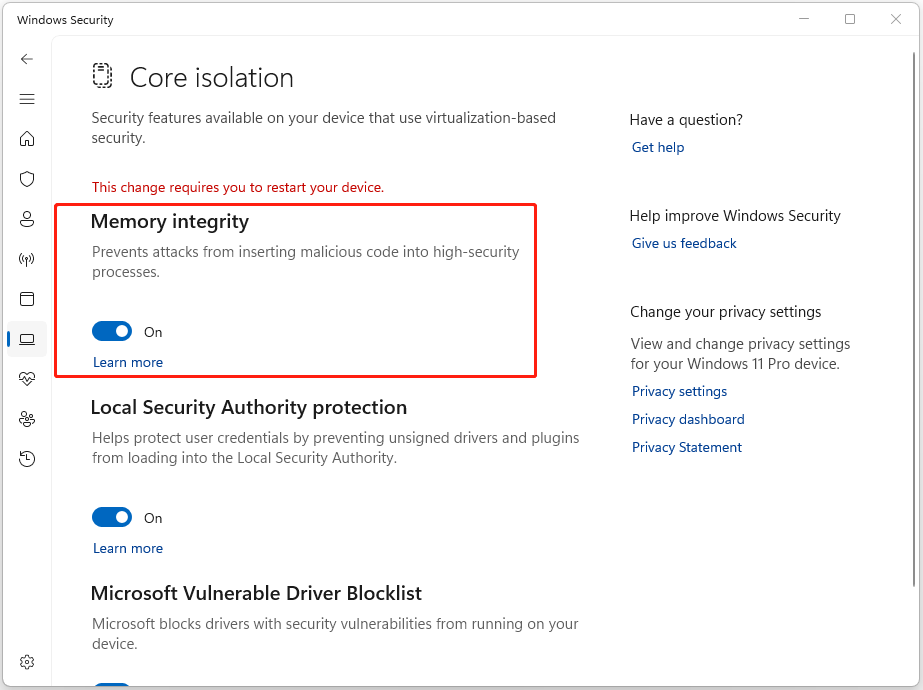Open App & browser control
The width and height of the screenshot is (923, 690).
(x=27, y=299)
